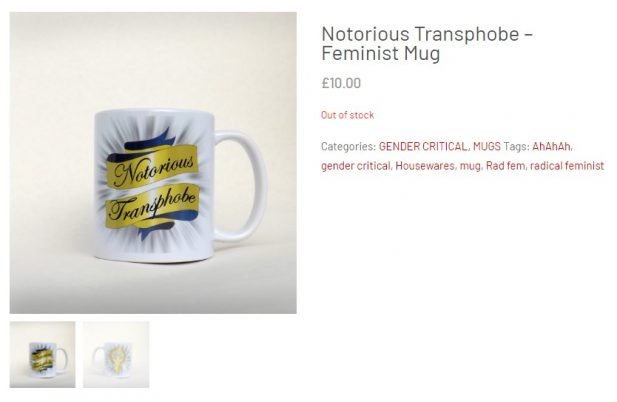Click white rim at top of the large mug
Screen dimensions: 617x402
pyautogui.click(x=154, y=114)
